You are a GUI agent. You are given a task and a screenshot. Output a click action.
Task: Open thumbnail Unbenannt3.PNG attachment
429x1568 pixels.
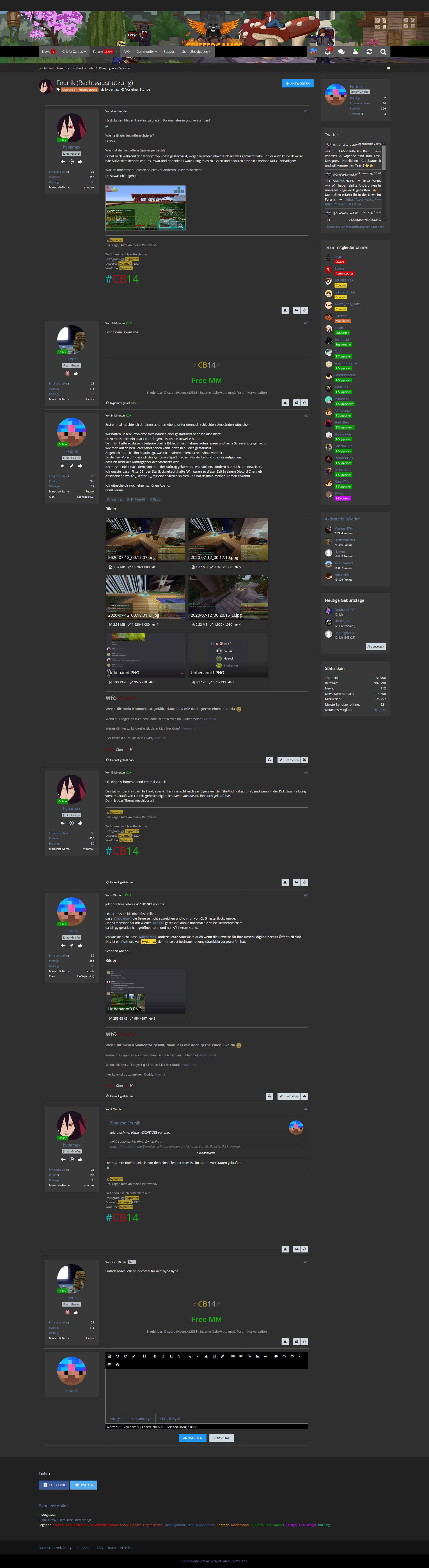point(145,991)
